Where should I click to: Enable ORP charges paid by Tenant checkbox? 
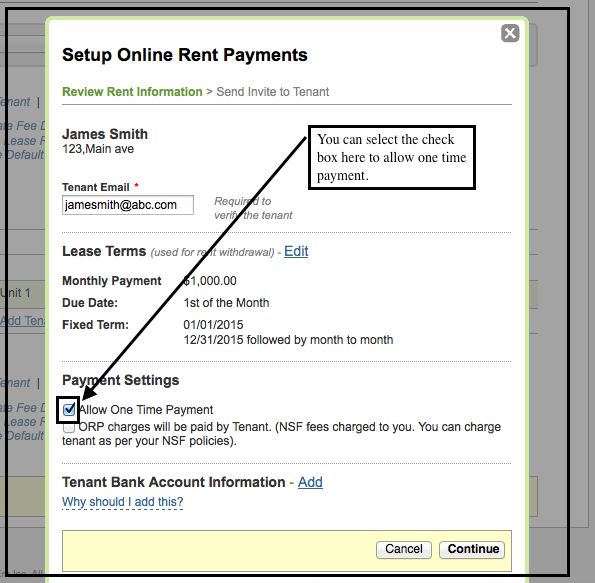(x=69, y=427)
